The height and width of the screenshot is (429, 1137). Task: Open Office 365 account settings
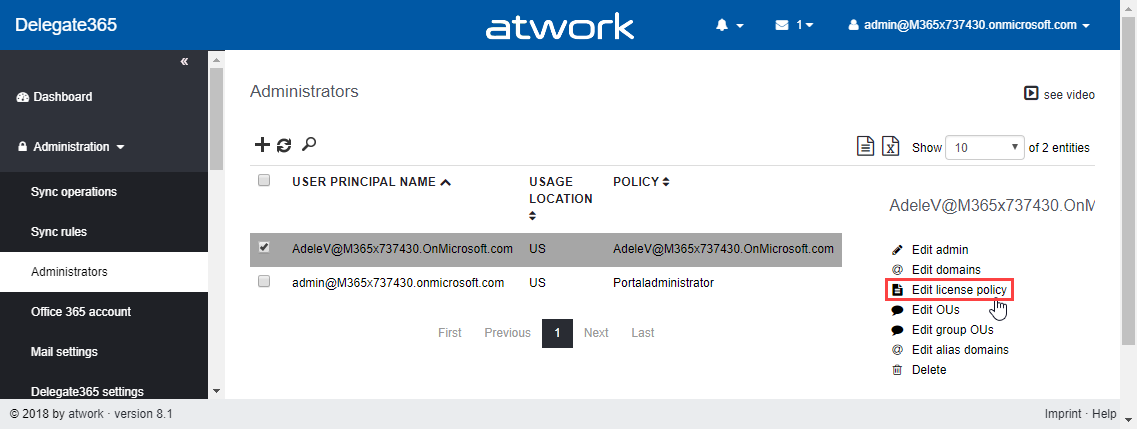[x=81, y=312]
